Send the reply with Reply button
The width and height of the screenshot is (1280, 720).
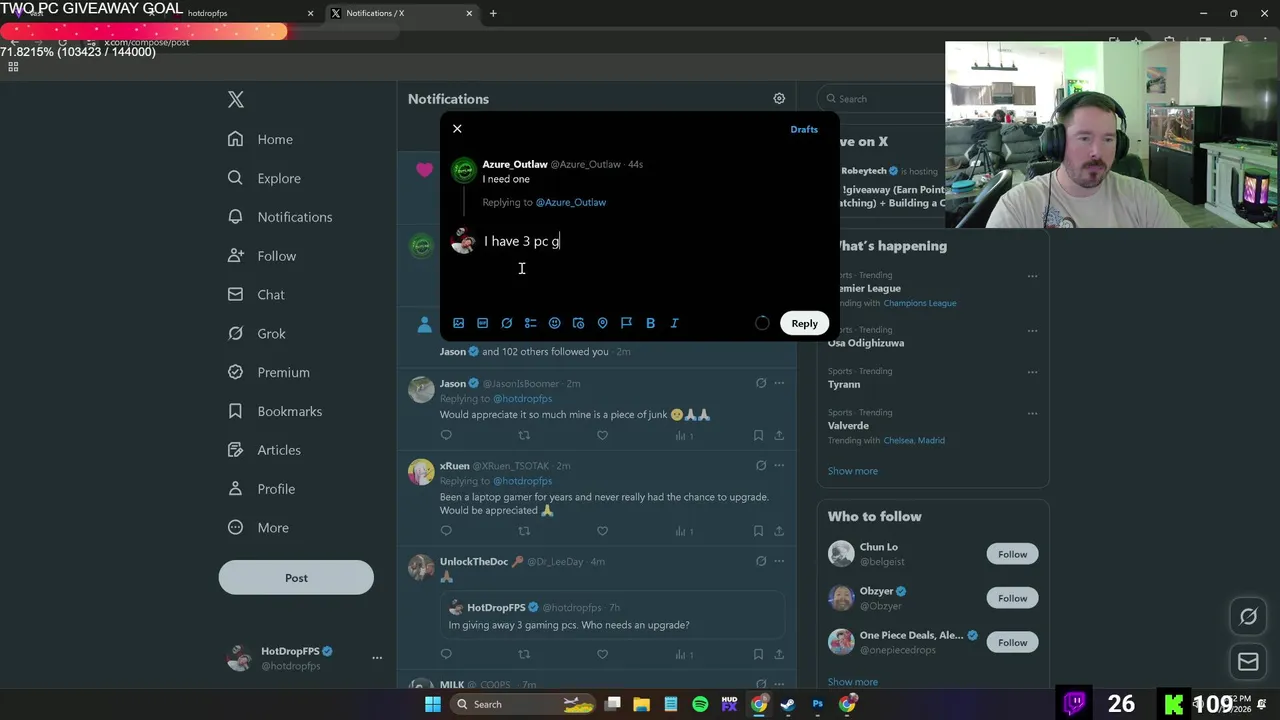click(804, 323)
